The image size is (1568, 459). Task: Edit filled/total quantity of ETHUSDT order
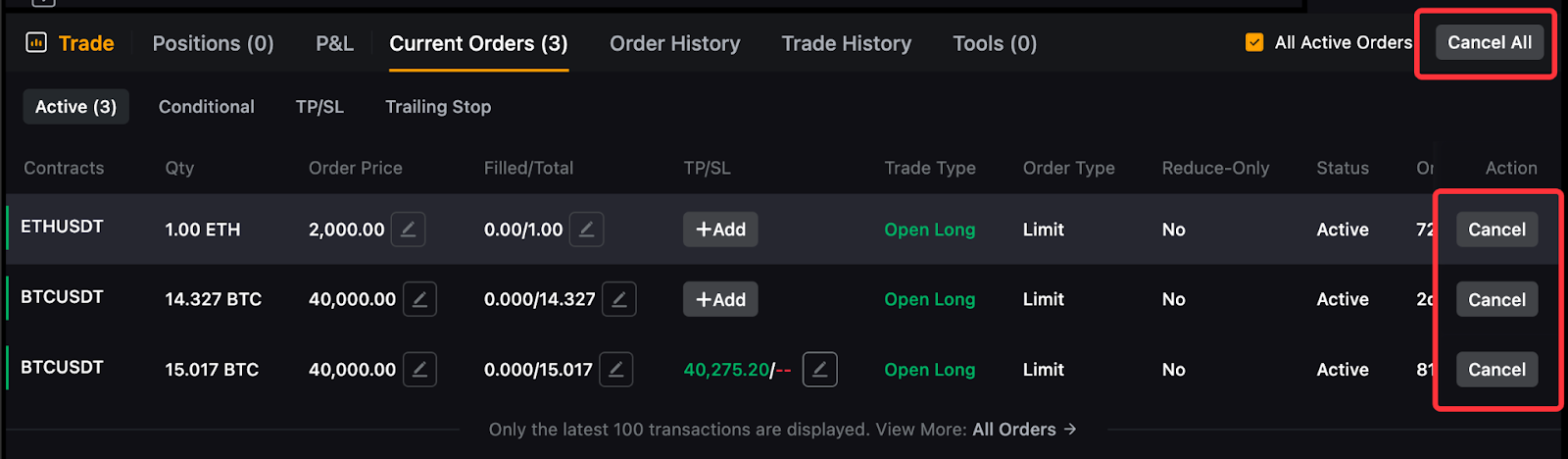pos(586,229)
